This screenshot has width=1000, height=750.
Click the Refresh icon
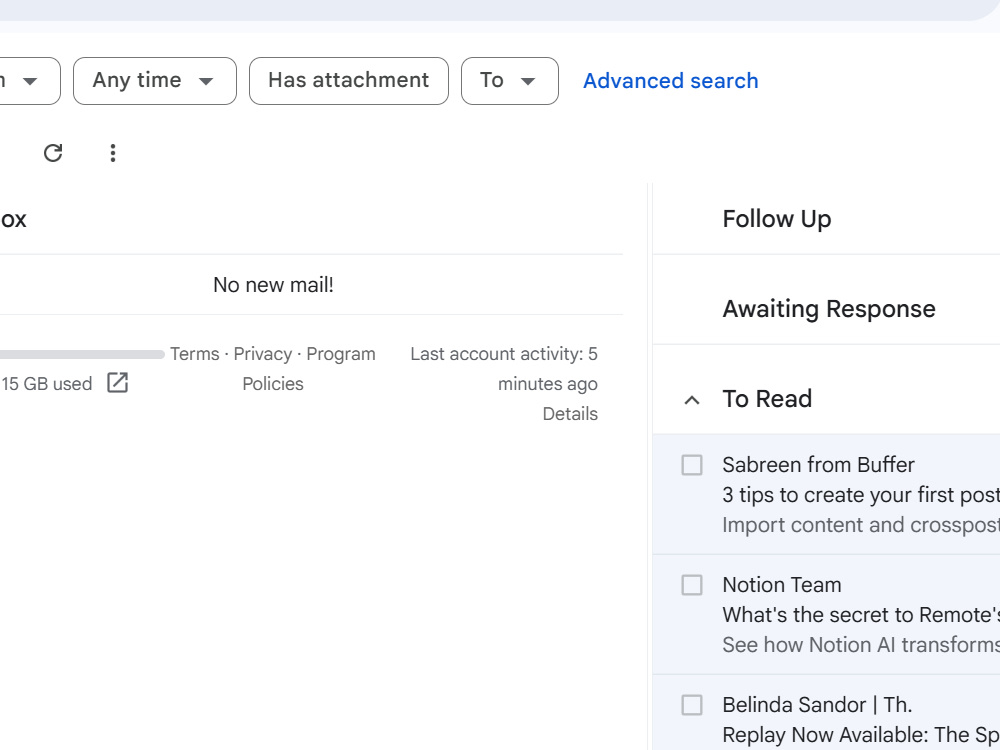click(x=53, y=153)
